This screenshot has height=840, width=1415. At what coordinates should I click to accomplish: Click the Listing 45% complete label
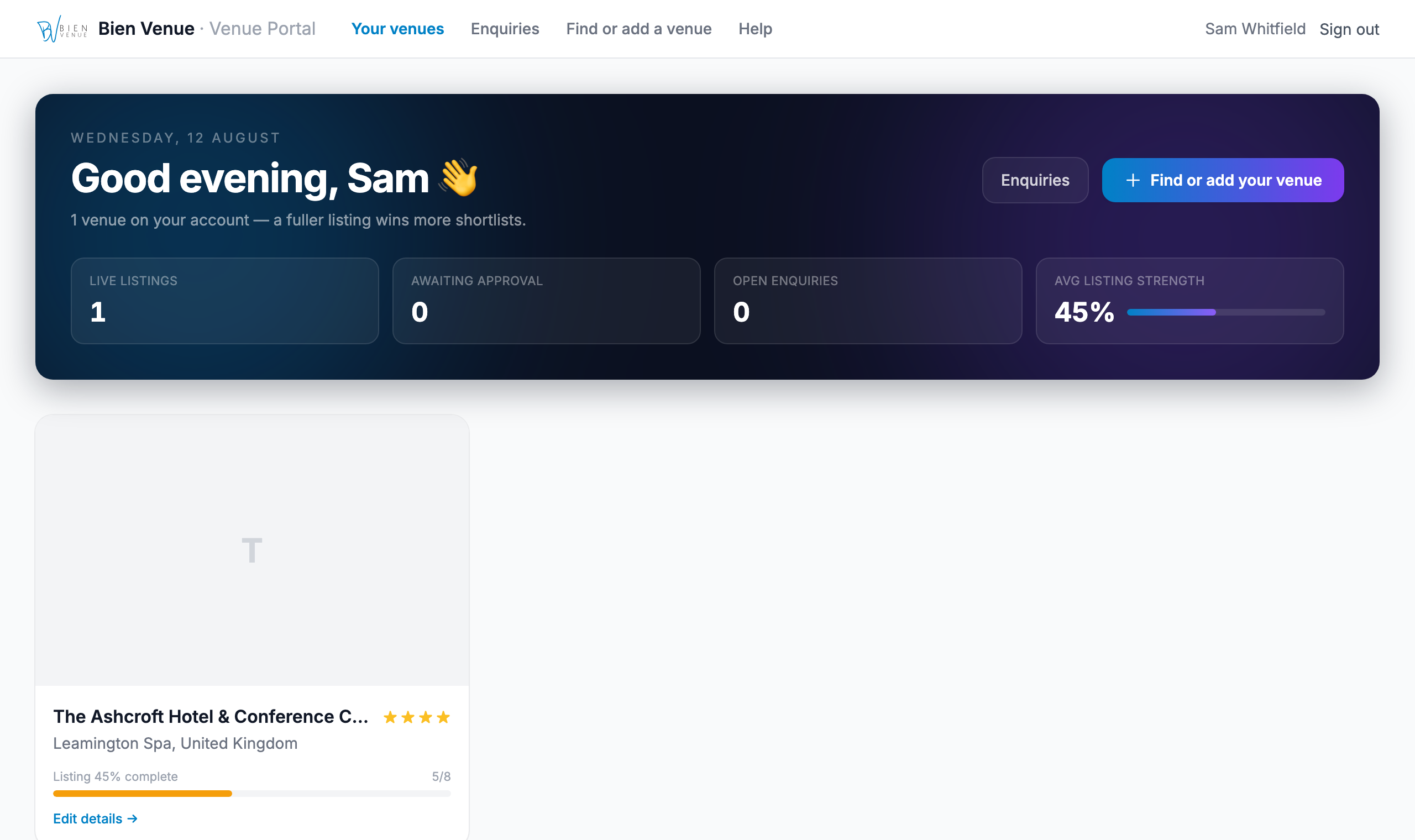116,776
